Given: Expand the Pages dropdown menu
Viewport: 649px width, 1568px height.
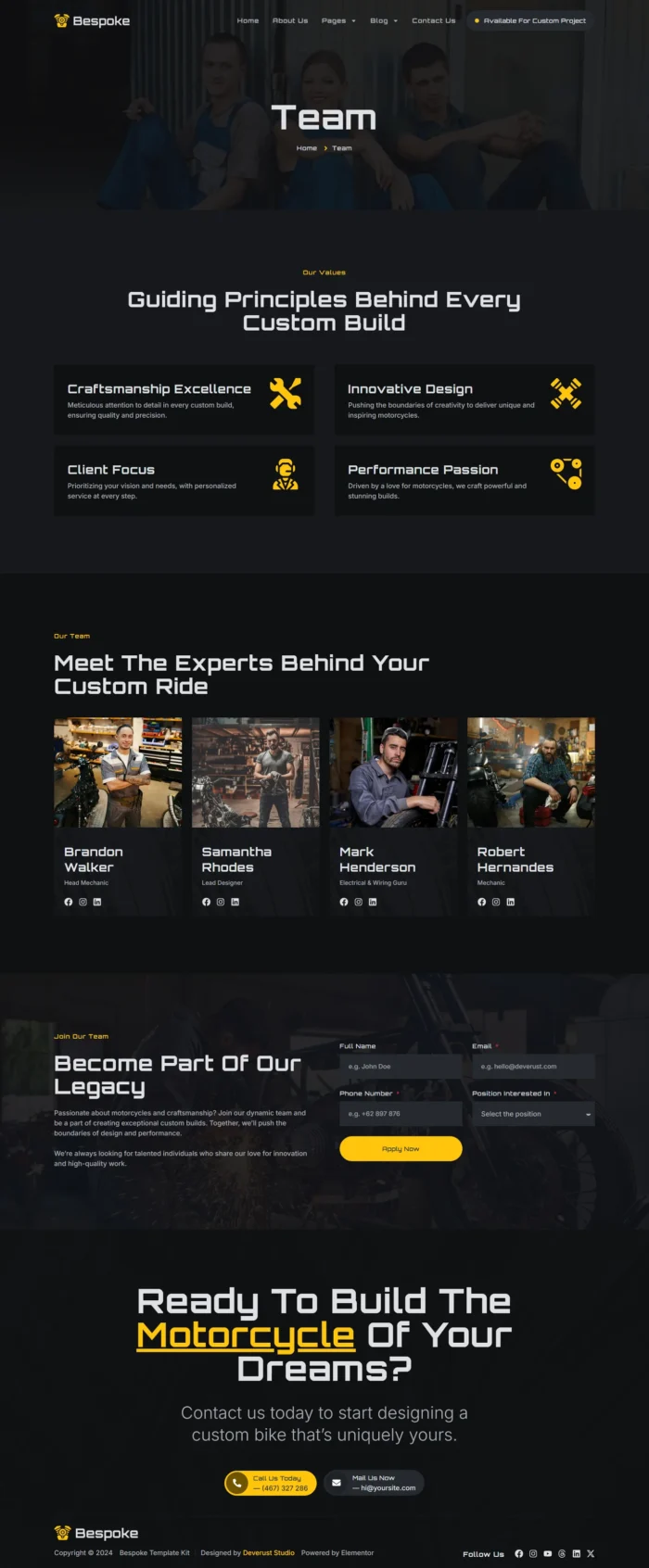Looking at the screenshot, I should pos(338,20).
